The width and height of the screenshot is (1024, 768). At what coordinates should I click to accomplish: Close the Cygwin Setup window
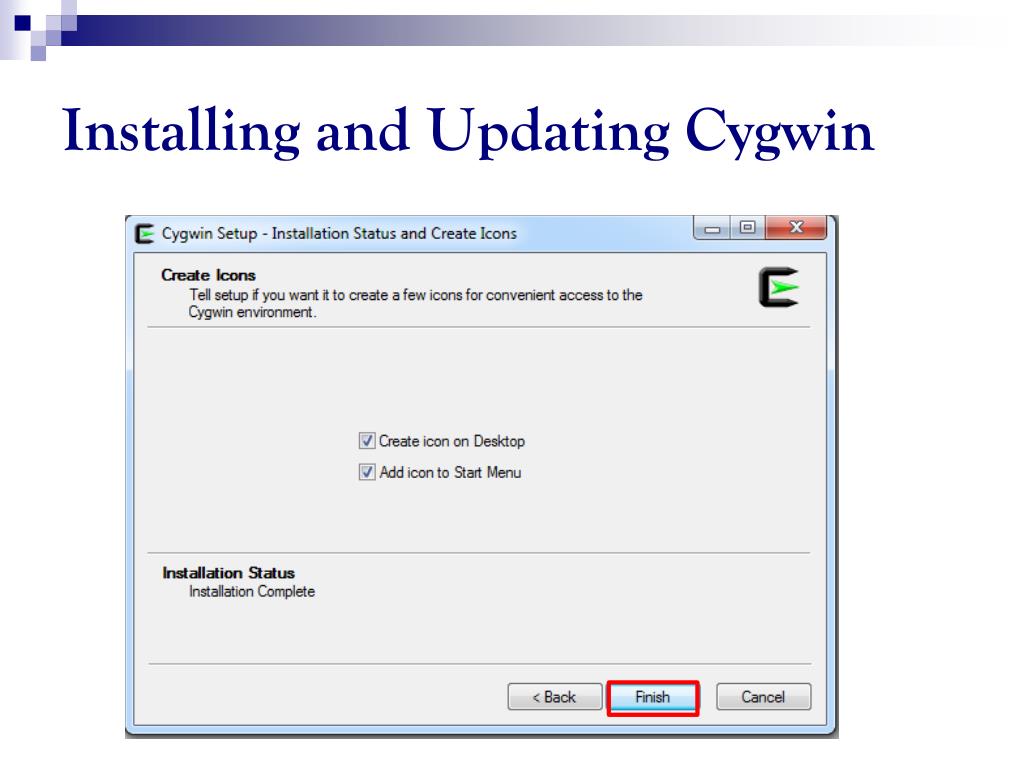796,228
